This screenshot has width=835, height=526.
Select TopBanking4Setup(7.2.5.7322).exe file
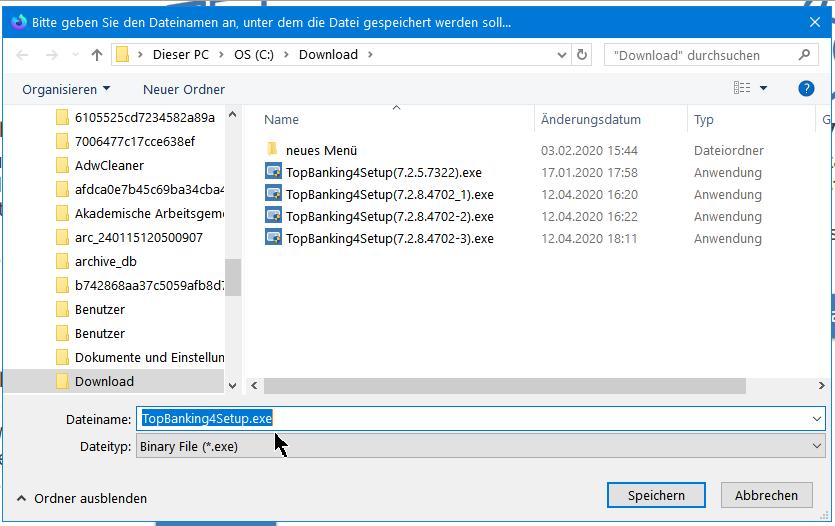(x=383, y=172)
